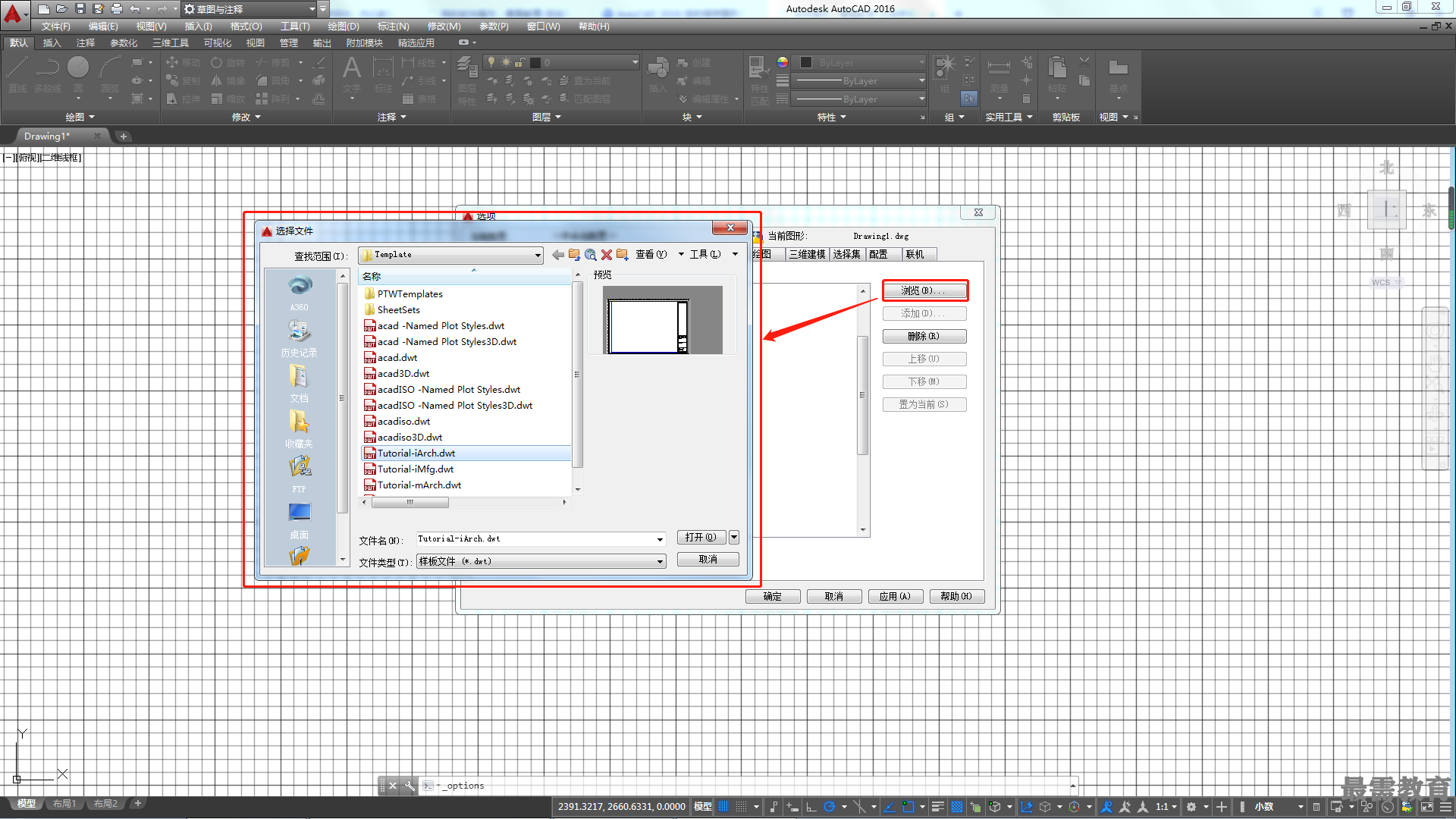Click the red Delete icon in file dialog

click(x=607, y=255)
